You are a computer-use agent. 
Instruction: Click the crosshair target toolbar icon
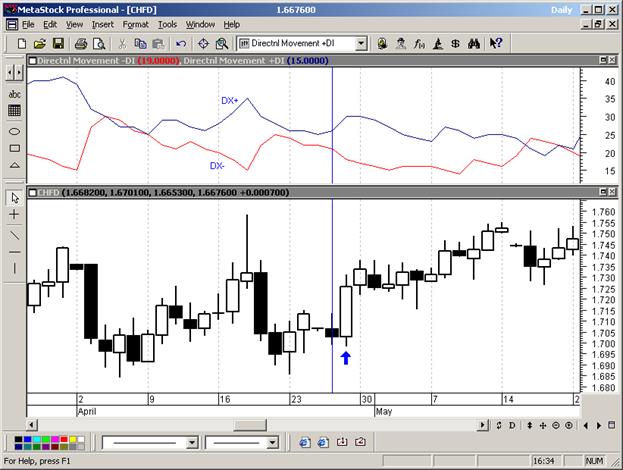click(203, 43)
